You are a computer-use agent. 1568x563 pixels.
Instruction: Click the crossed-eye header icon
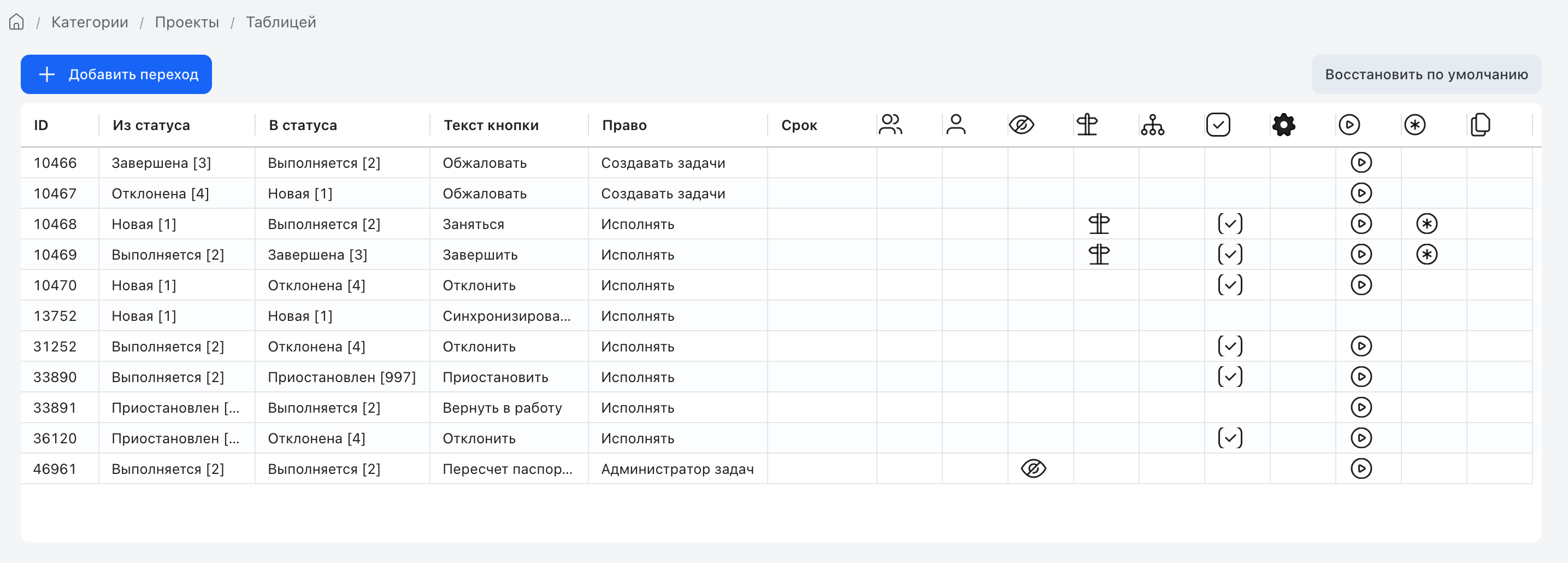coord(1022,125)
